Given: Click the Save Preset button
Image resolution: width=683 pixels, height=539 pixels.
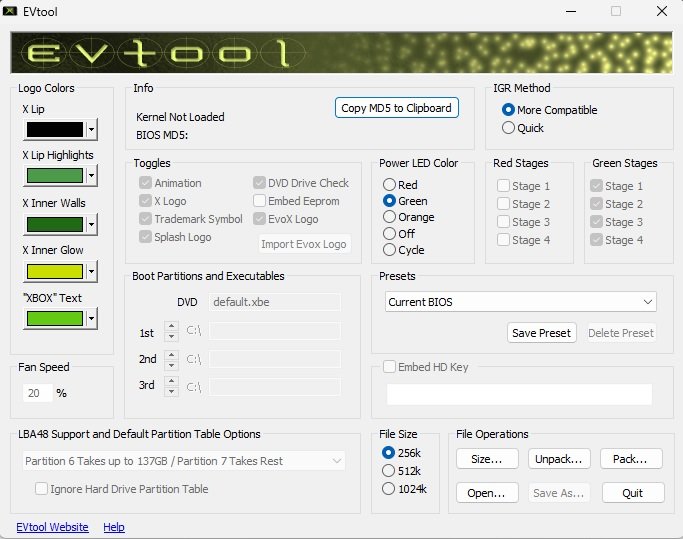Looking at the screenshot, I should [x=541, y=333].
